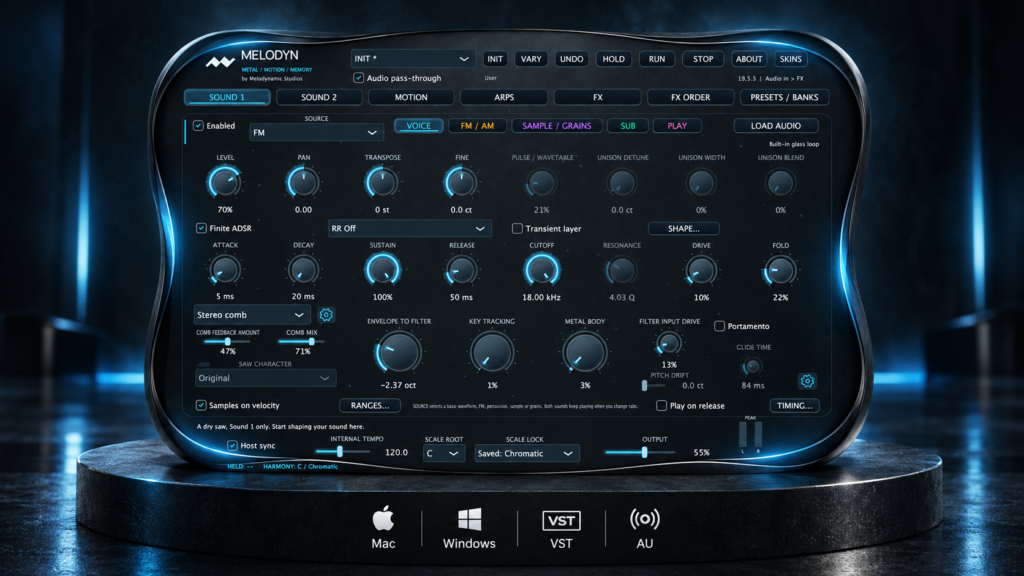Click the HOLD button
Image resolution: width=1024 pixels, height=576 pixels.
click(613, 59)
